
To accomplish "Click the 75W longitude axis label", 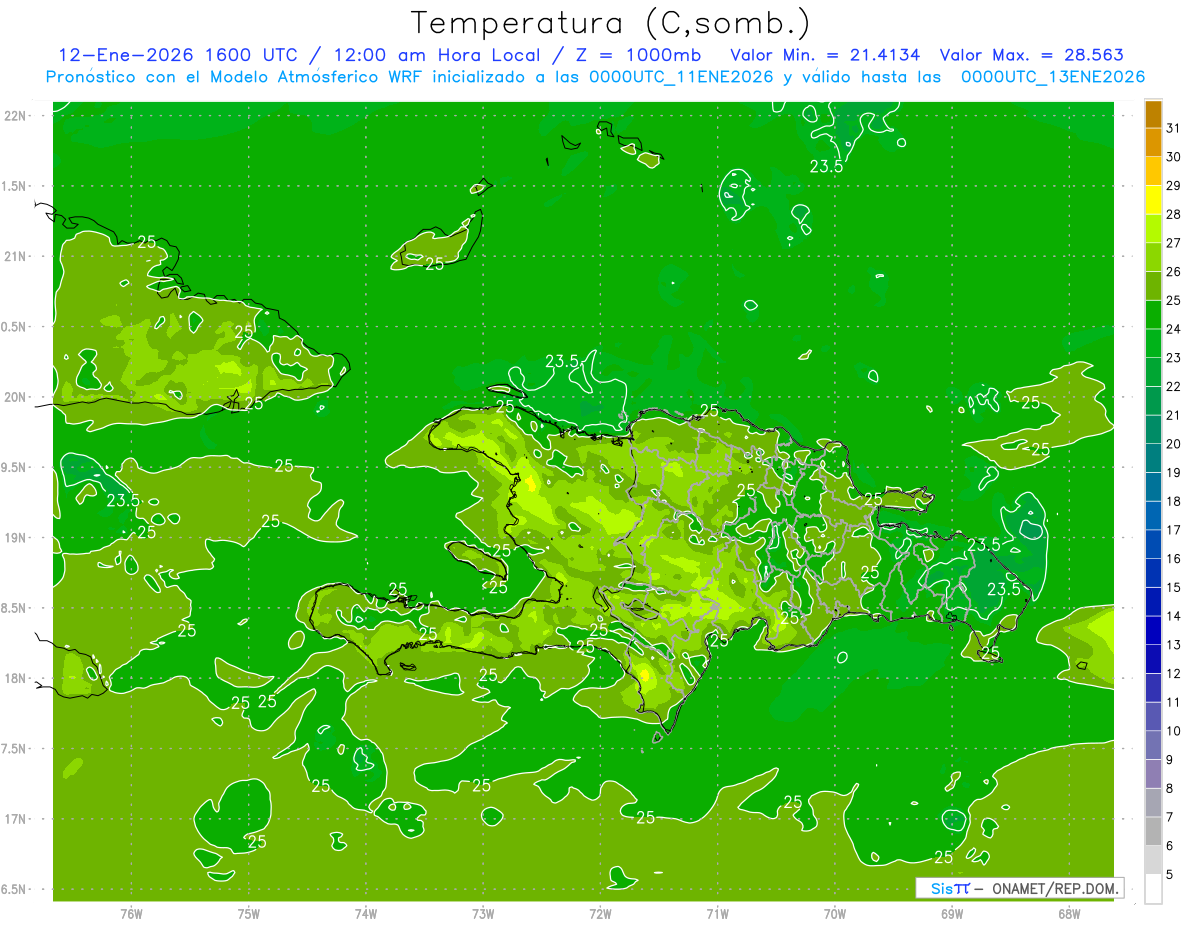I will 248,914.
